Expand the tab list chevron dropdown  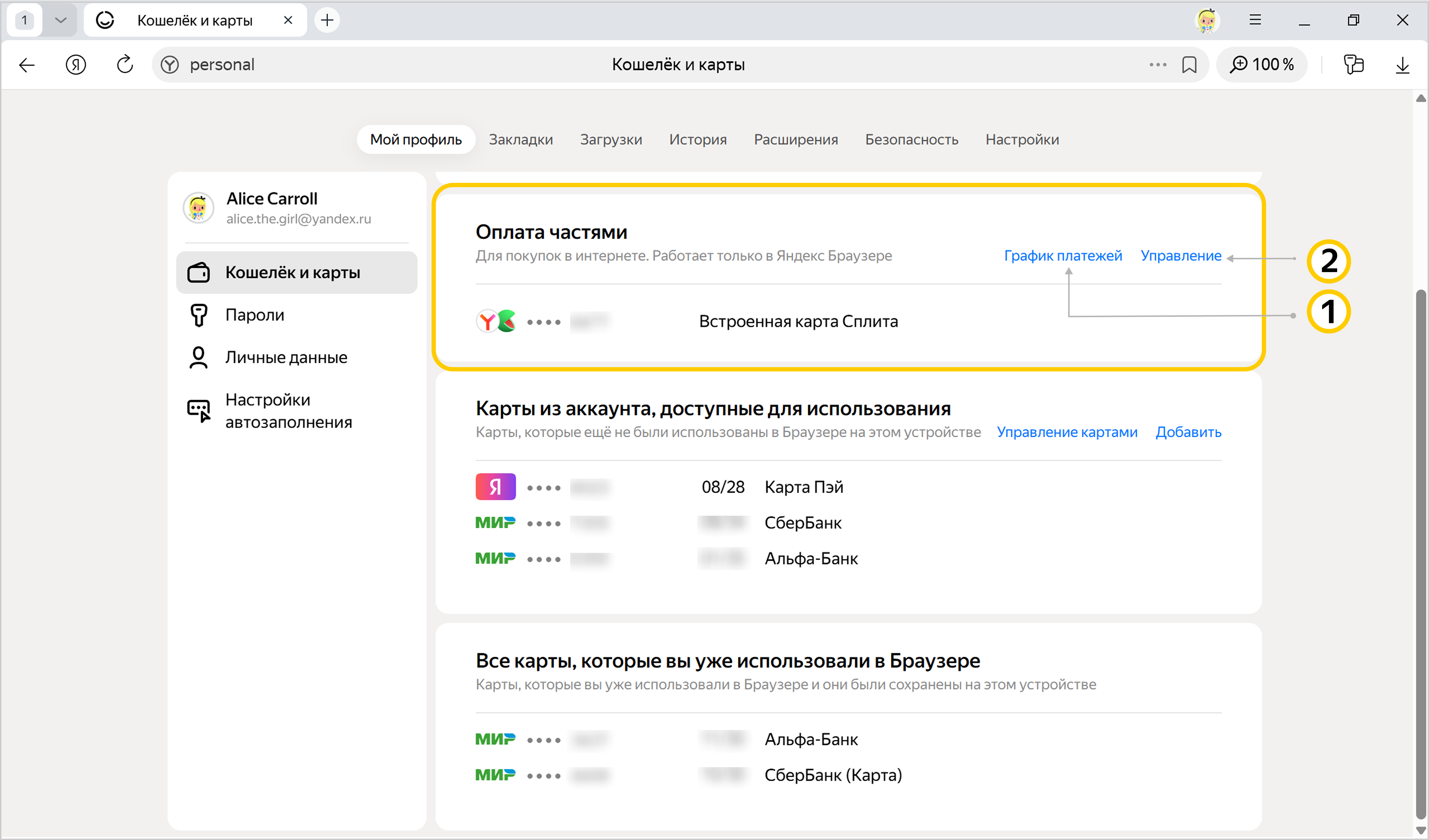coord(61,20)
